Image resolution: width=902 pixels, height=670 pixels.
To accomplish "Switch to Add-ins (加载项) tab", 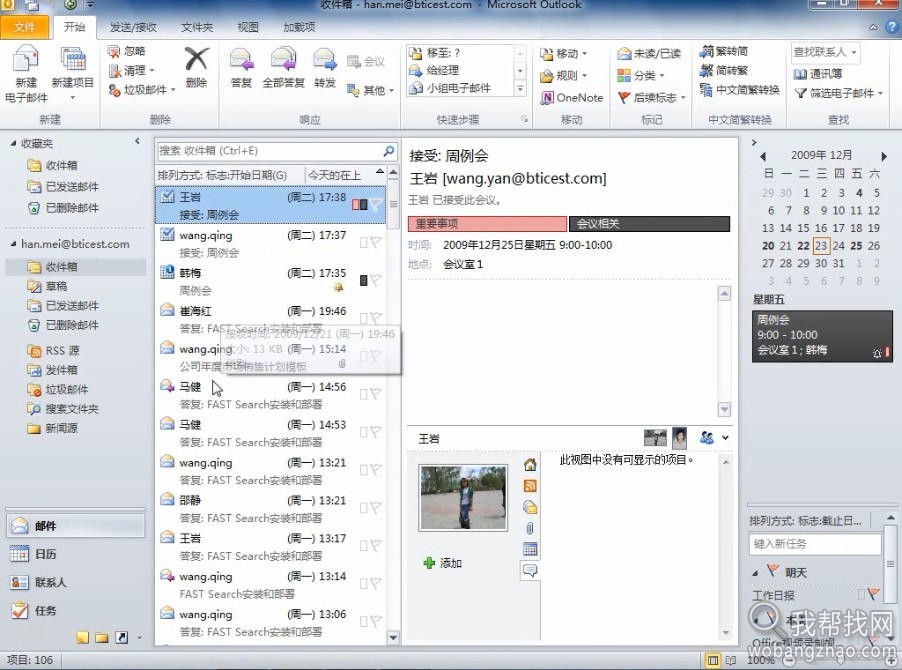I will coord(299,27).
